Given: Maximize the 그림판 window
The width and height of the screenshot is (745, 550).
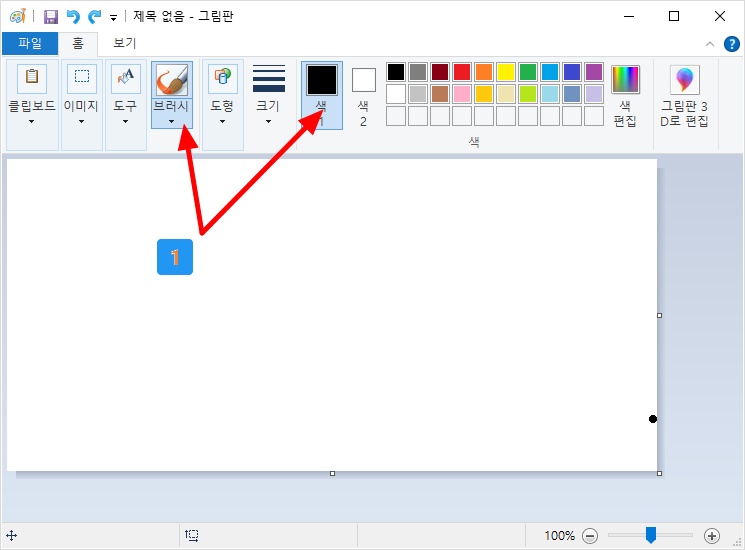Looking at the screenshot, I should click(674, 17).
